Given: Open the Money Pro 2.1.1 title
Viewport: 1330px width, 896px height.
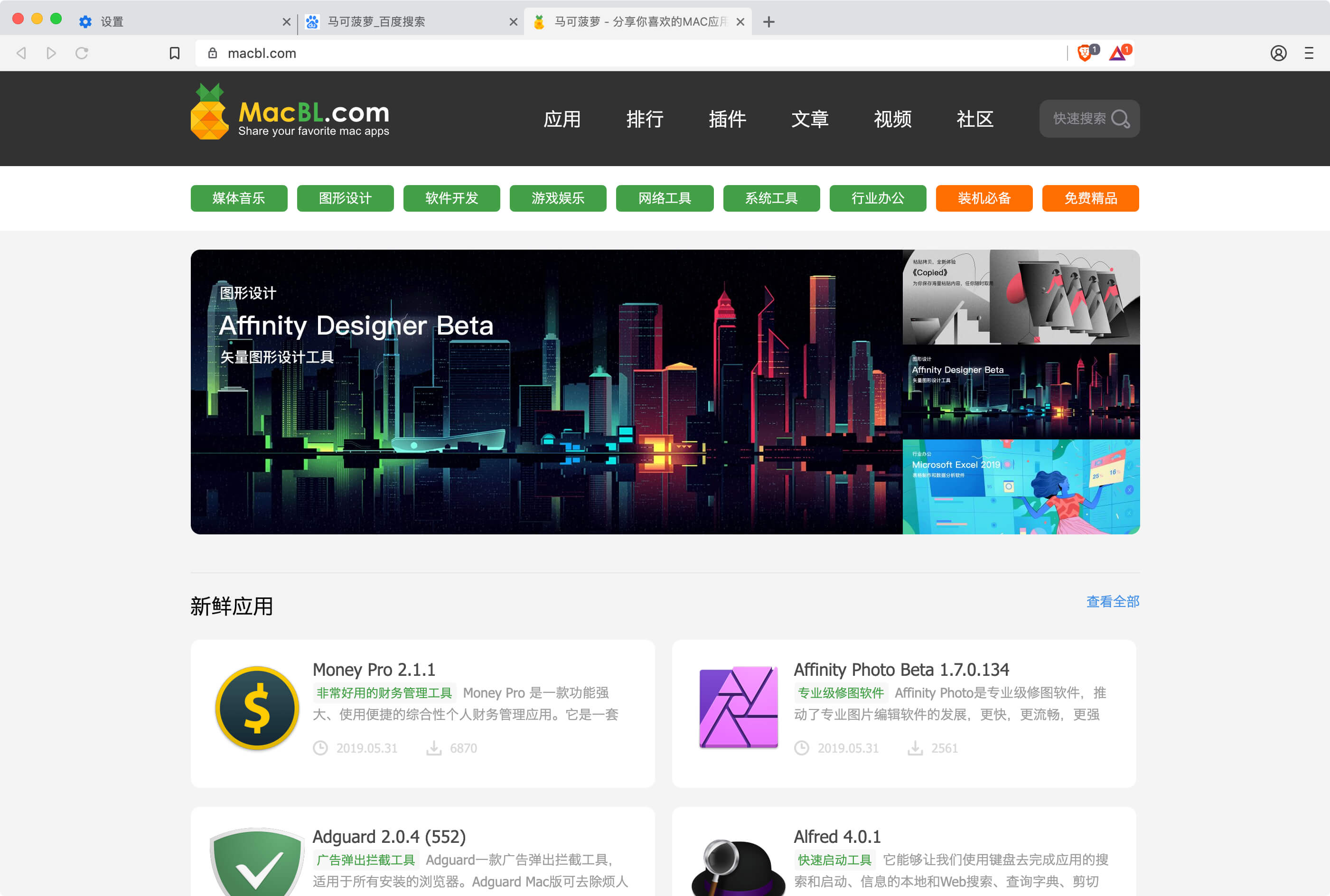Looking at the screenshot, I should click(374, 669).
